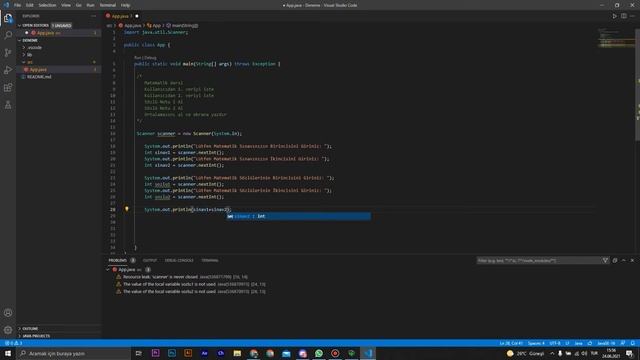This screenshot has width=640, height=360.
Task: Click the sozlu2 unused variable warning
Action: [190, 291]
